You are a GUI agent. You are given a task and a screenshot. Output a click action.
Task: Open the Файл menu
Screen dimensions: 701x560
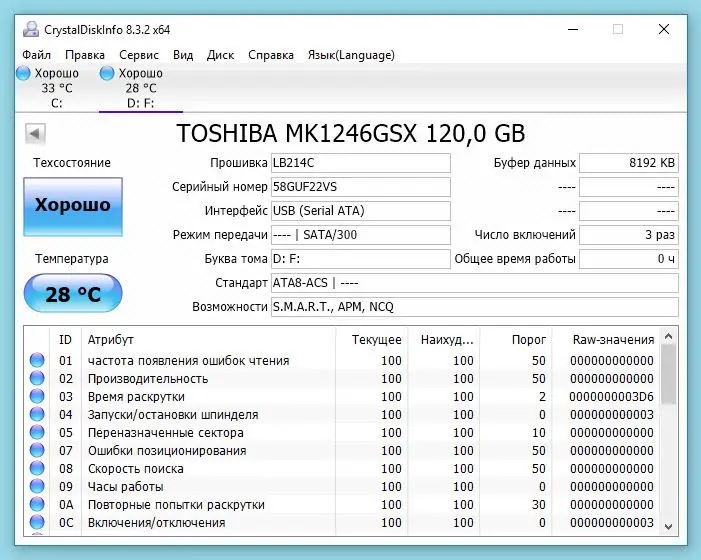(x=36, y=55)
